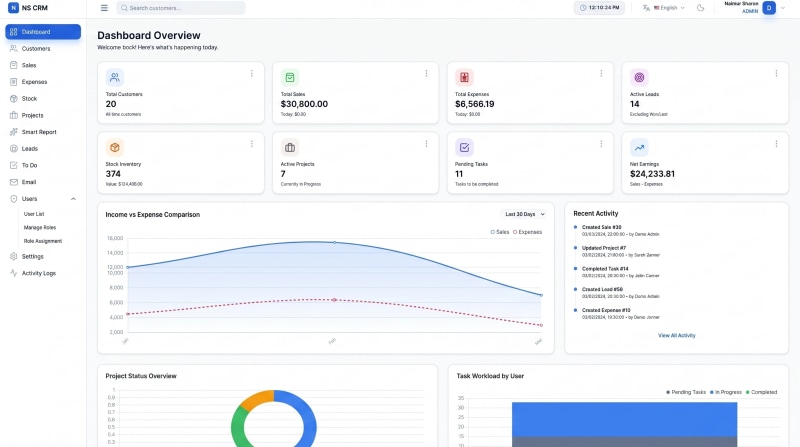Image resolution: width=800 pixels, height=447 pixels.
Task: Click the Email sidebar envelope icon
Action: (14, 182)
